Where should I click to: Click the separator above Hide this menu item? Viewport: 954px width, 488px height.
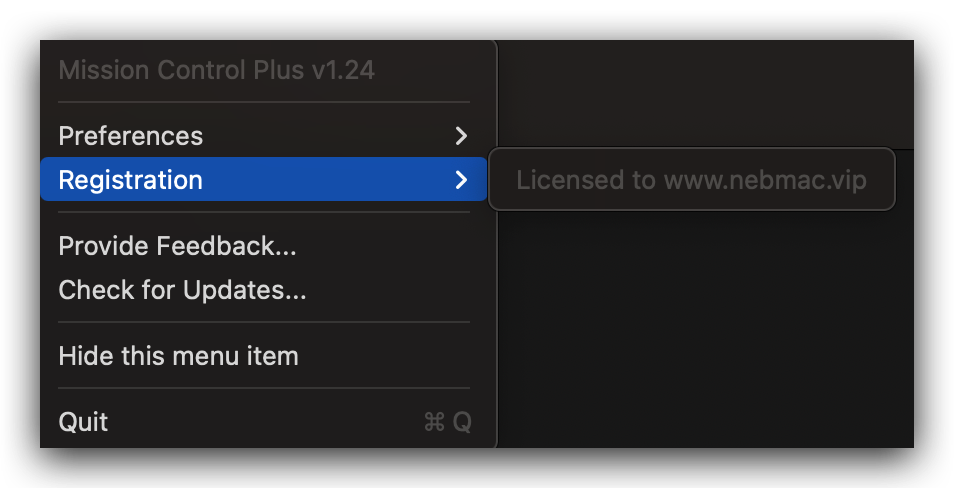(x=264, y=322)
